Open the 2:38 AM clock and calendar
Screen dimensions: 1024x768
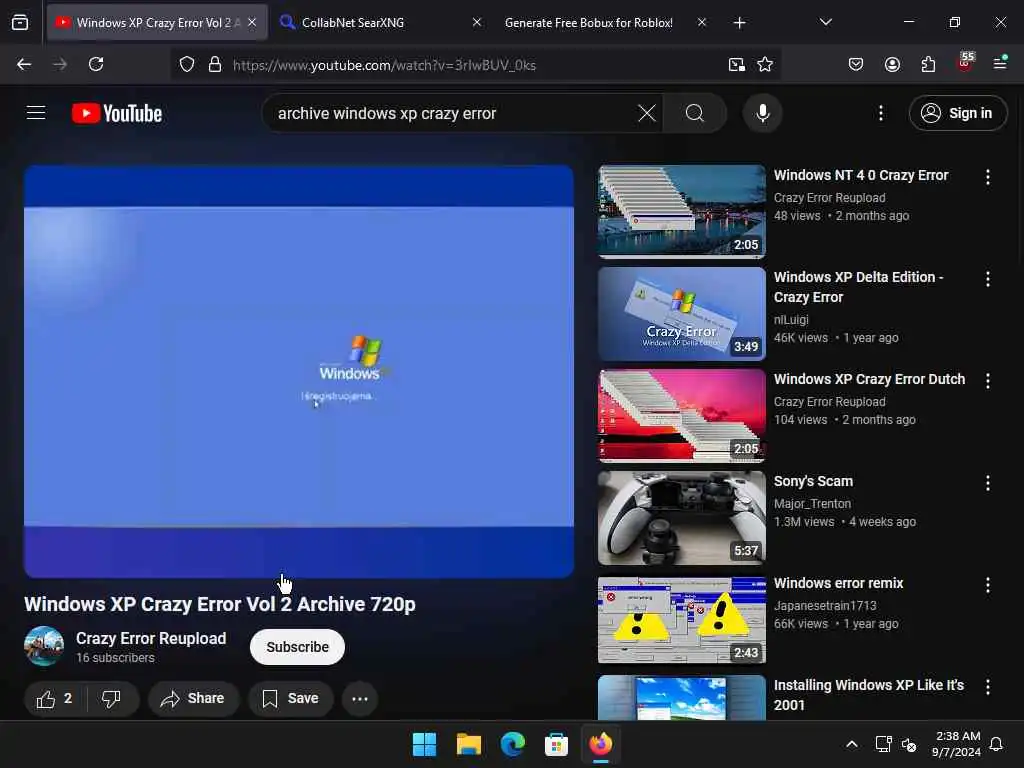956,744
